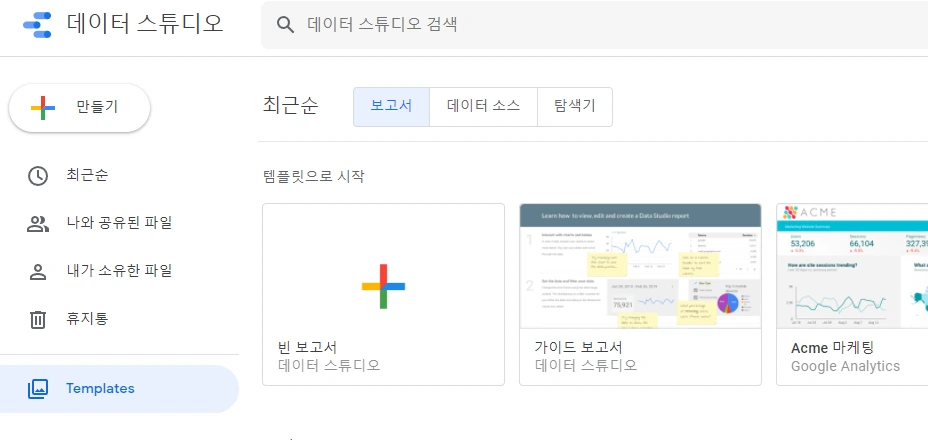928x440 pixels.
Task: Click the colorful plus icon in 만들기
Action: pos(43,108)
